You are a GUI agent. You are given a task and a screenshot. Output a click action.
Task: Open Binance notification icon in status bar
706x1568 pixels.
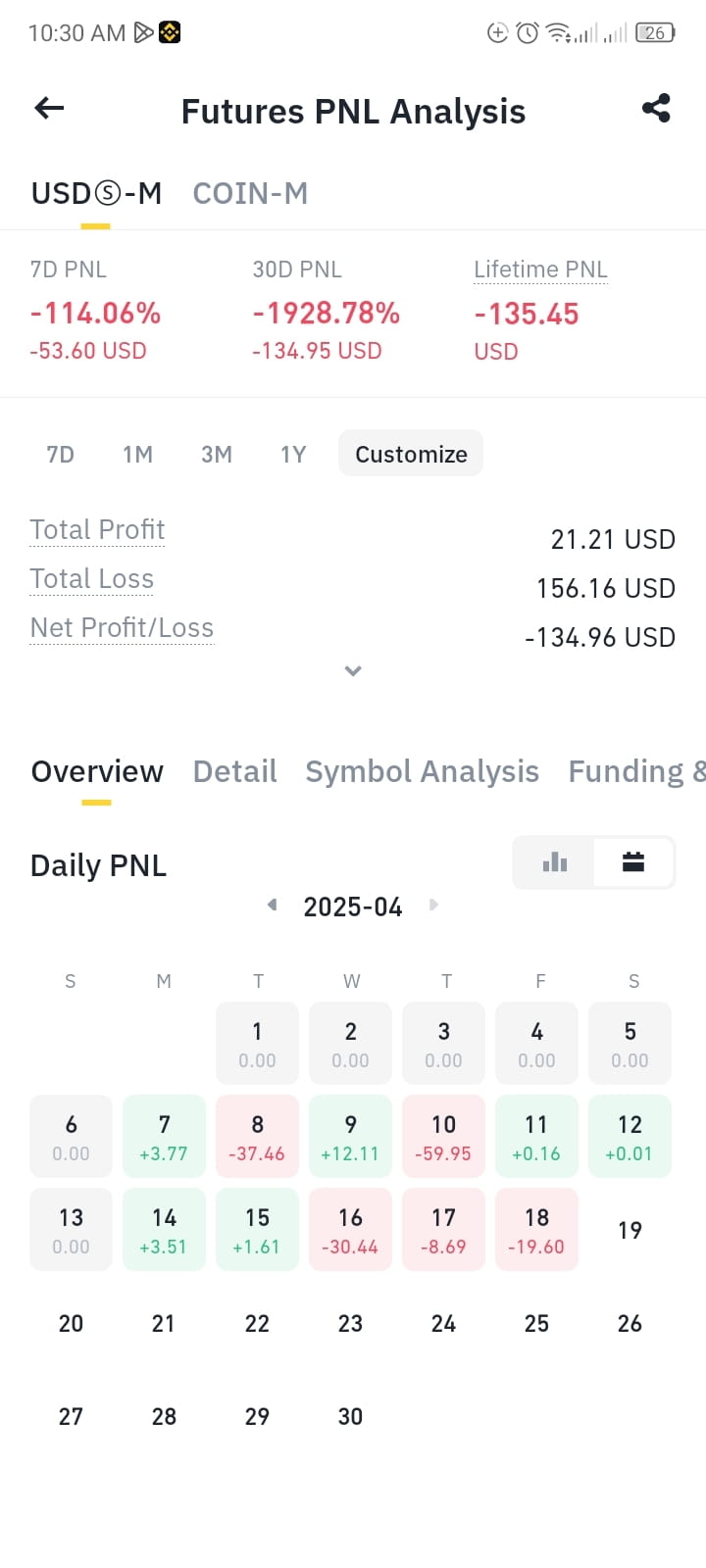170,32
